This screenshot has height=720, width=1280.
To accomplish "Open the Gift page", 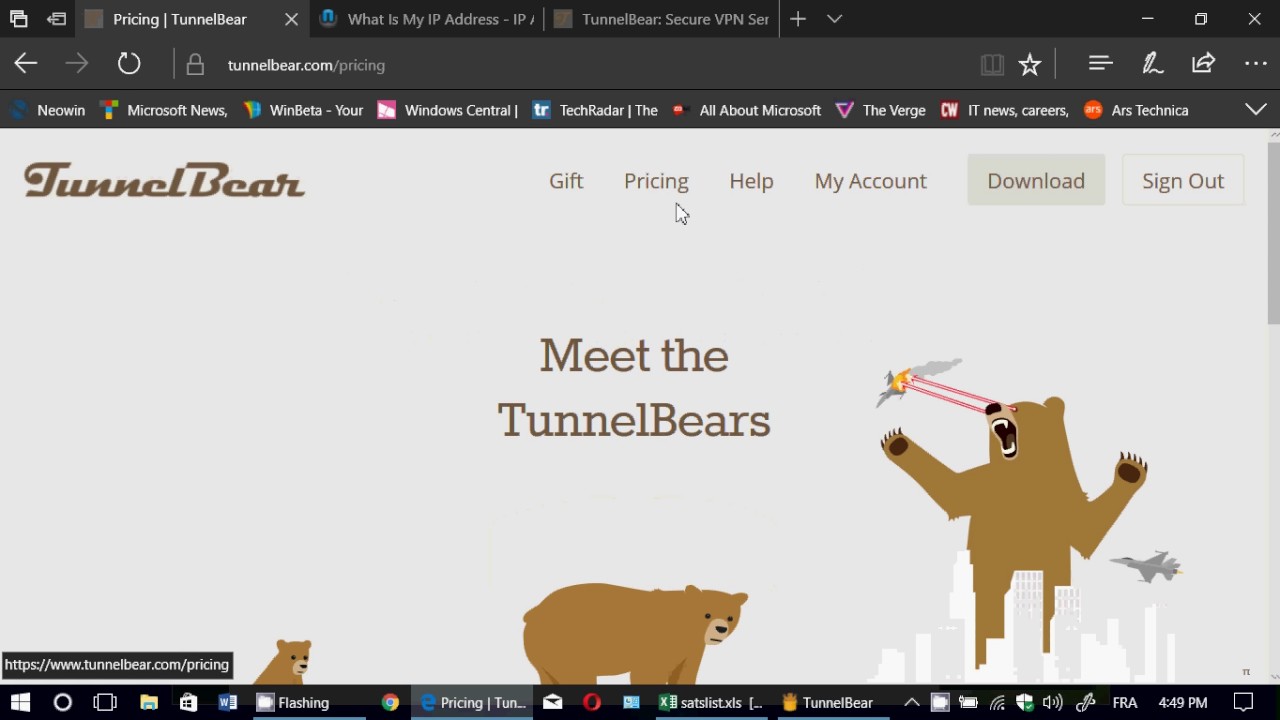I will click(x=566, y=181).
